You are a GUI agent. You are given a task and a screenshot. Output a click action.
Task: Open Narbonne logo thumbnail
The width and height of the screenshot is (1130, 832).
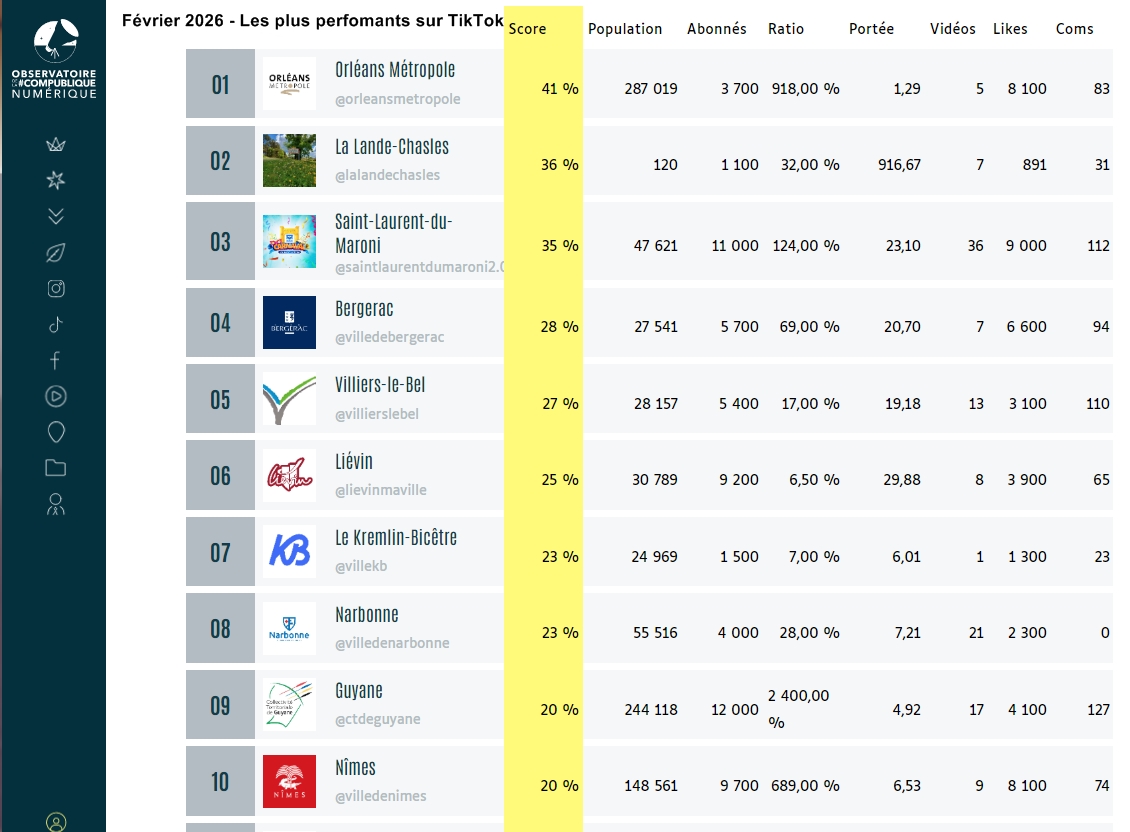pos(289,628)
